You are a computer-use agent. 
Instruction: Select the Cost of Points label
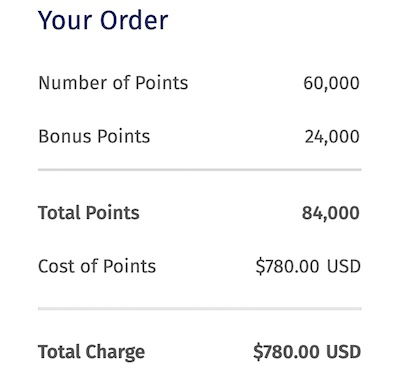coord(97,266)
